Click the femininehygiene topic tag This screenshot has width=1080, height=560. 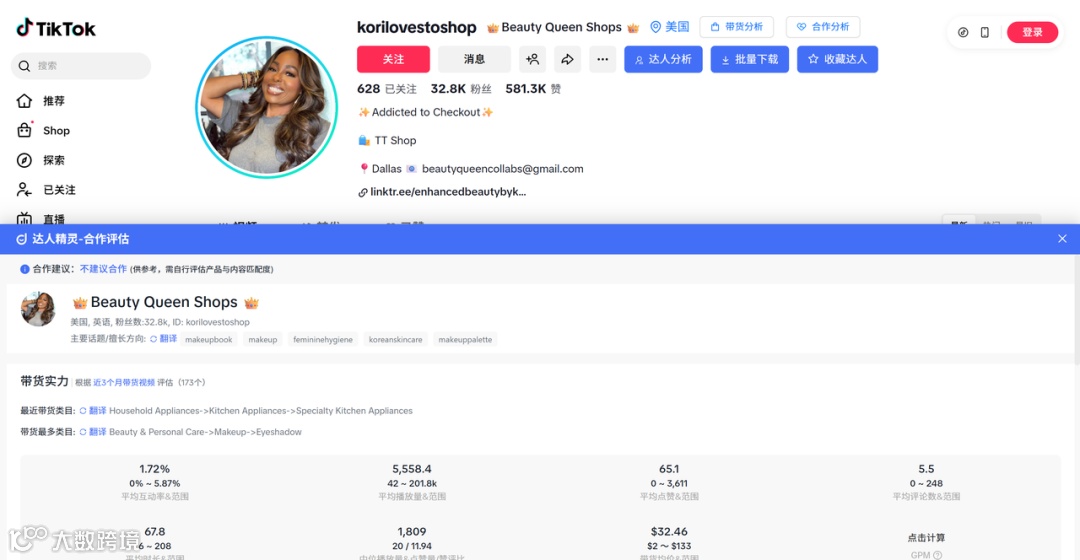tap(322, 340)
